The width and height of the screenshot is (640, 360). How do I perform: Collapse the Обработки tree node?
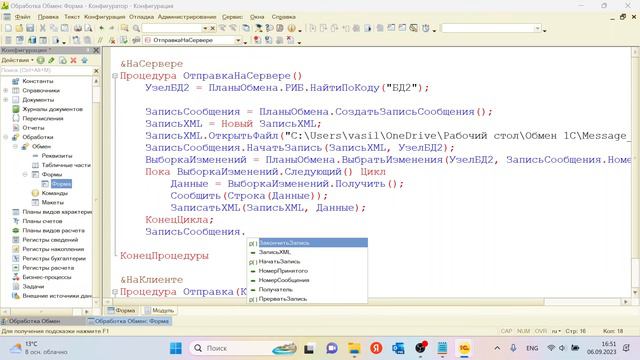(6, 137)
